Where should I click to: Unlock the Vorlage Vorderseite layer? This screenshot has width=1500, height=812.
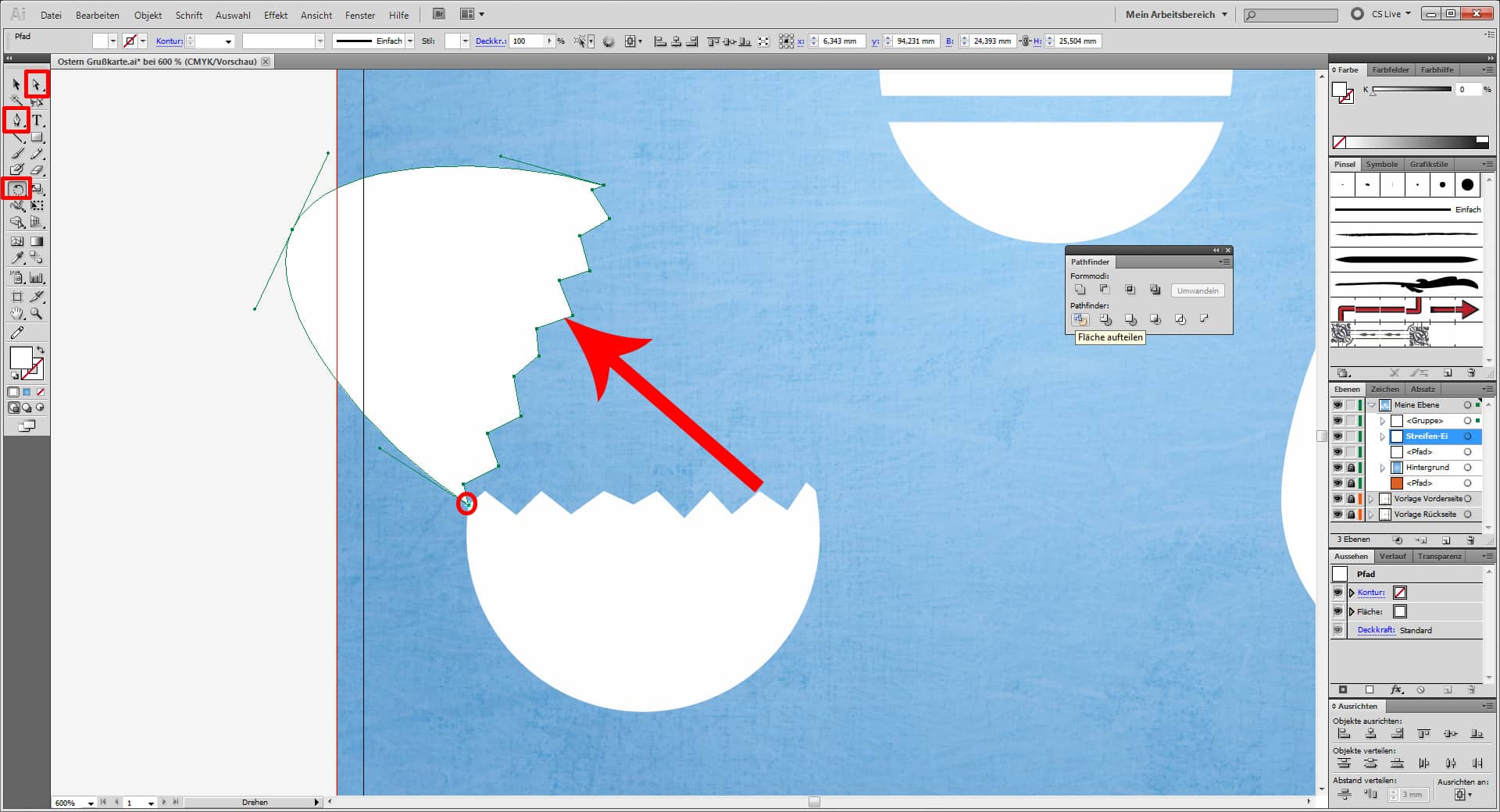pyautogui.click(x=1351, y=499)
